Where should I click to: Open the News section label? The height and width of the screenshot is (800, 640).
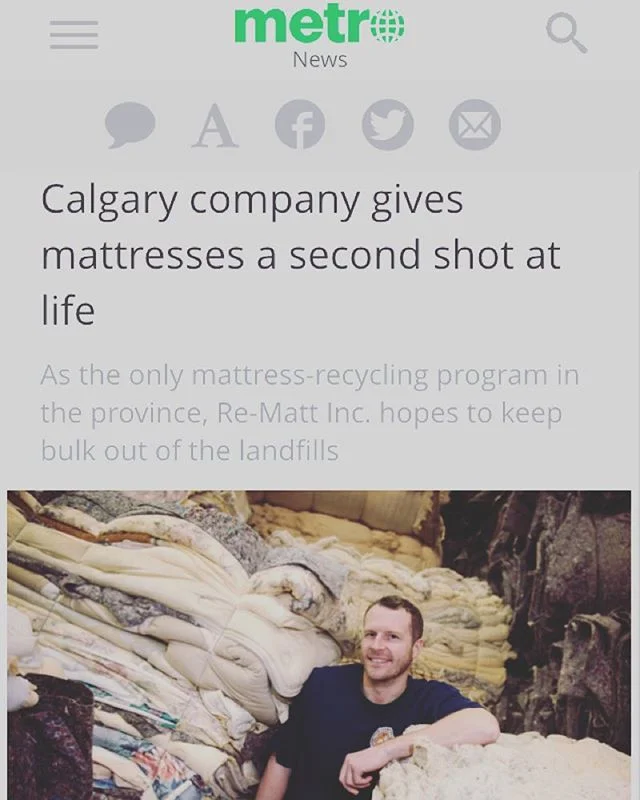pyautogui.click(x=320, y=60)
